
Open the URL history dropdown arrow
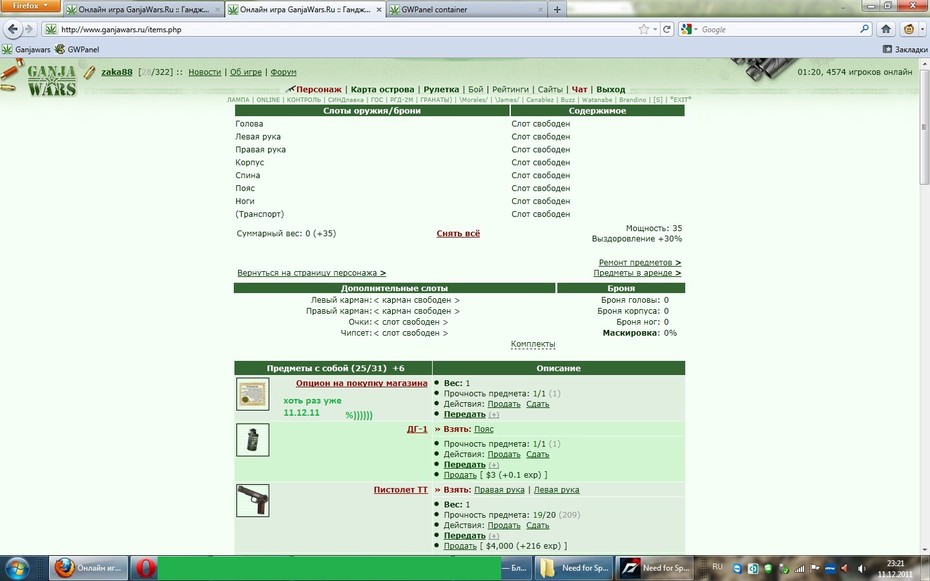click(655, 29)
